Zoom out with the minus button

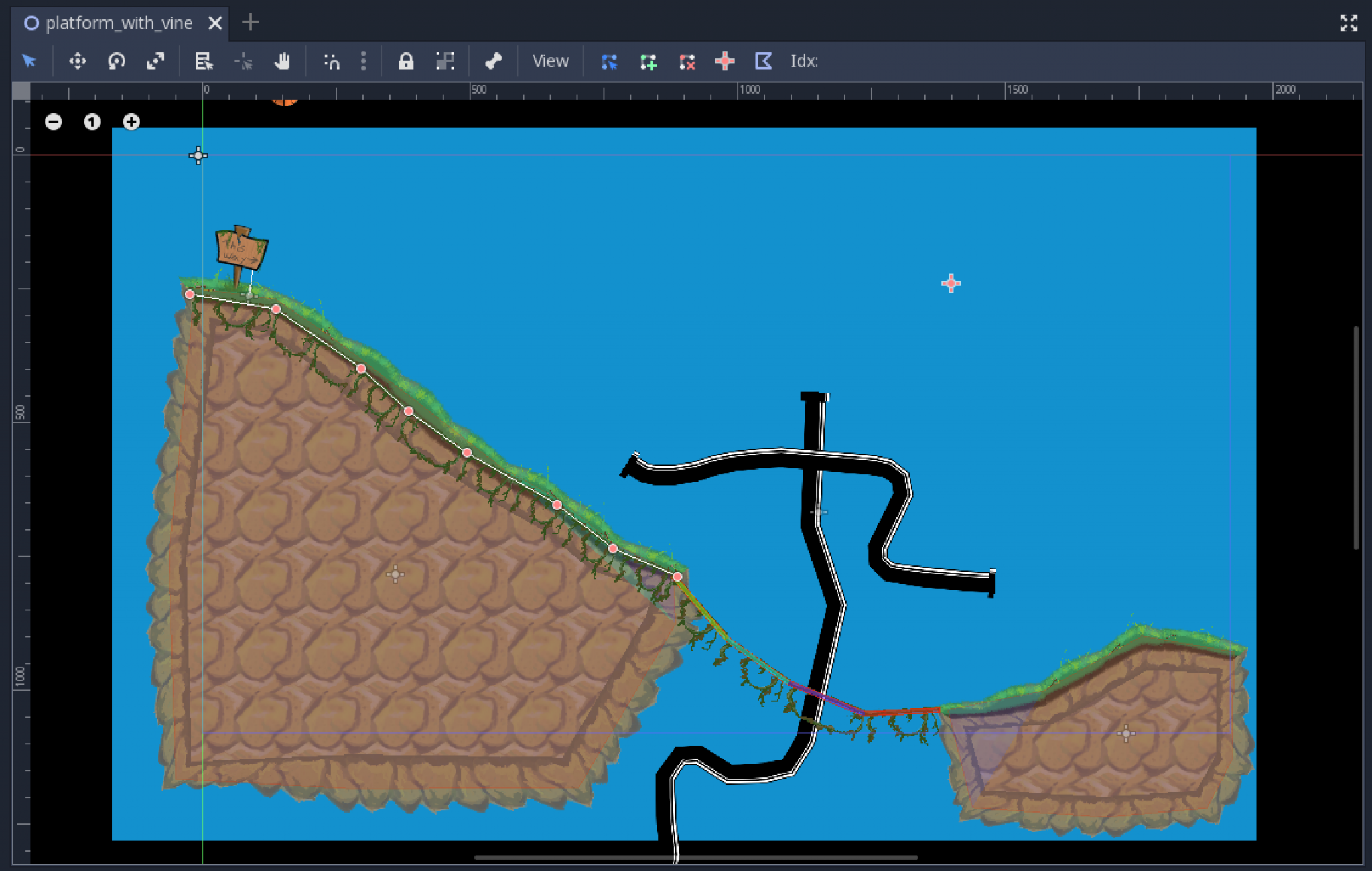tap(54, 122)
